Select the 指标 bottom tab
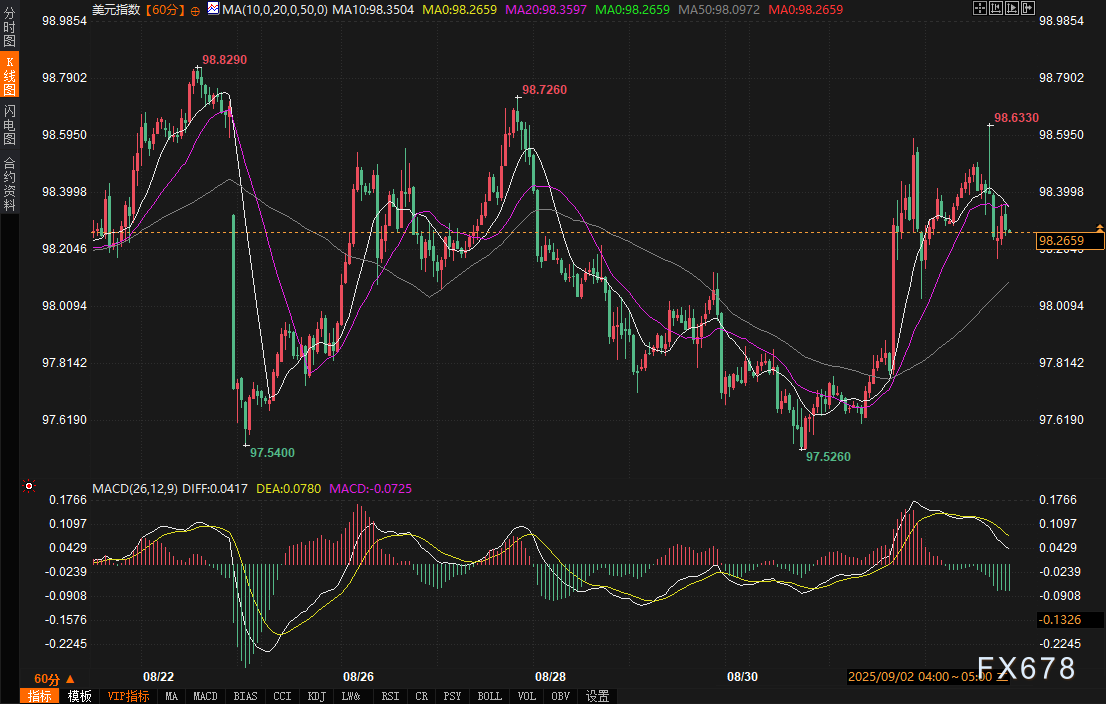Image resolution: width=1106 pixels, height=704 pixels. coord(41,696)
